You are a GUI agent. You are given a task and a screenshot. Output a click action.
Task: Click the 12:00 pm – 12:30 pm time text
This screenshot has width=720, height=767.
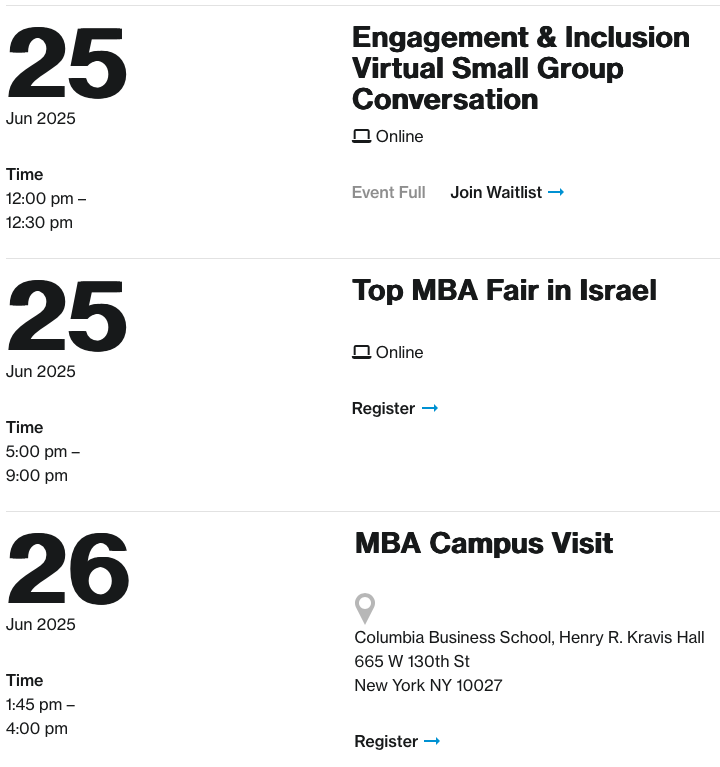point(46,210)
